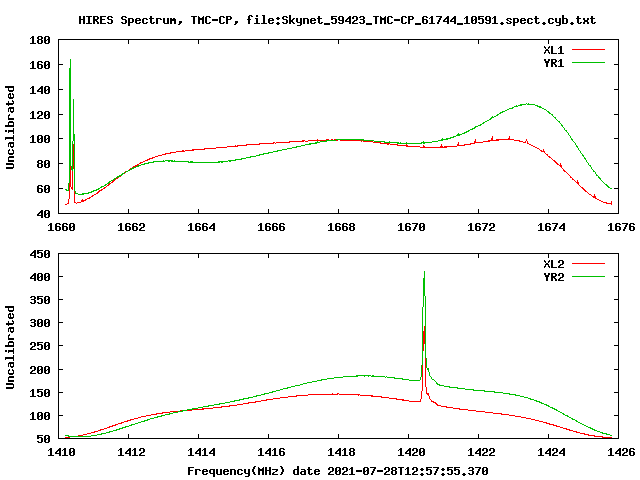
Task: Click the 300 y-axis tick label
Action: 40,323
